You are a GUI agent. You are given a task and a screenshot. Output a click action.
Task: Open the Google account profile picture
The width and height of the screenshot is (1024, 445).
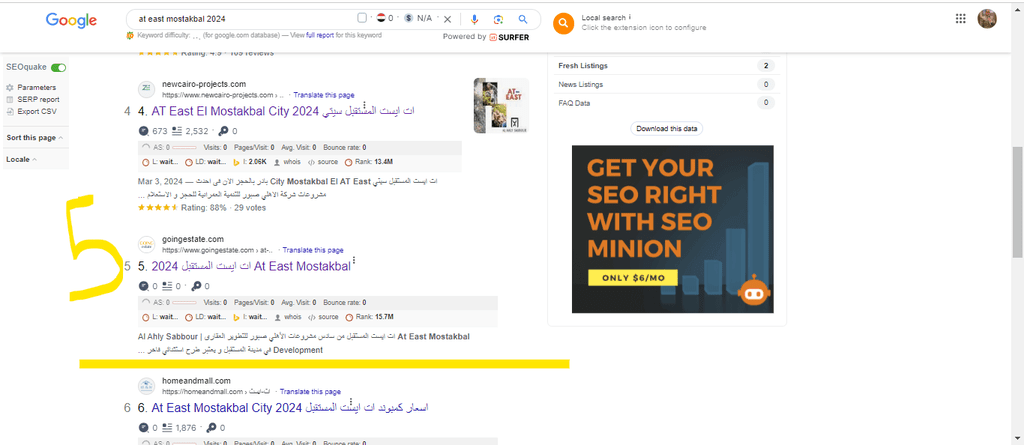click(x=987, y=19)
